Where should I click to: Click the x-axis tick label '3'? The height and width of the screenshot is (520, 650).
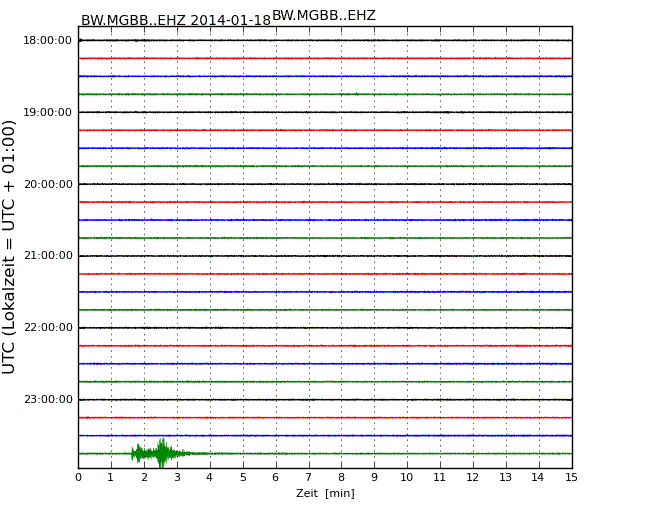(x=177, y=477)
